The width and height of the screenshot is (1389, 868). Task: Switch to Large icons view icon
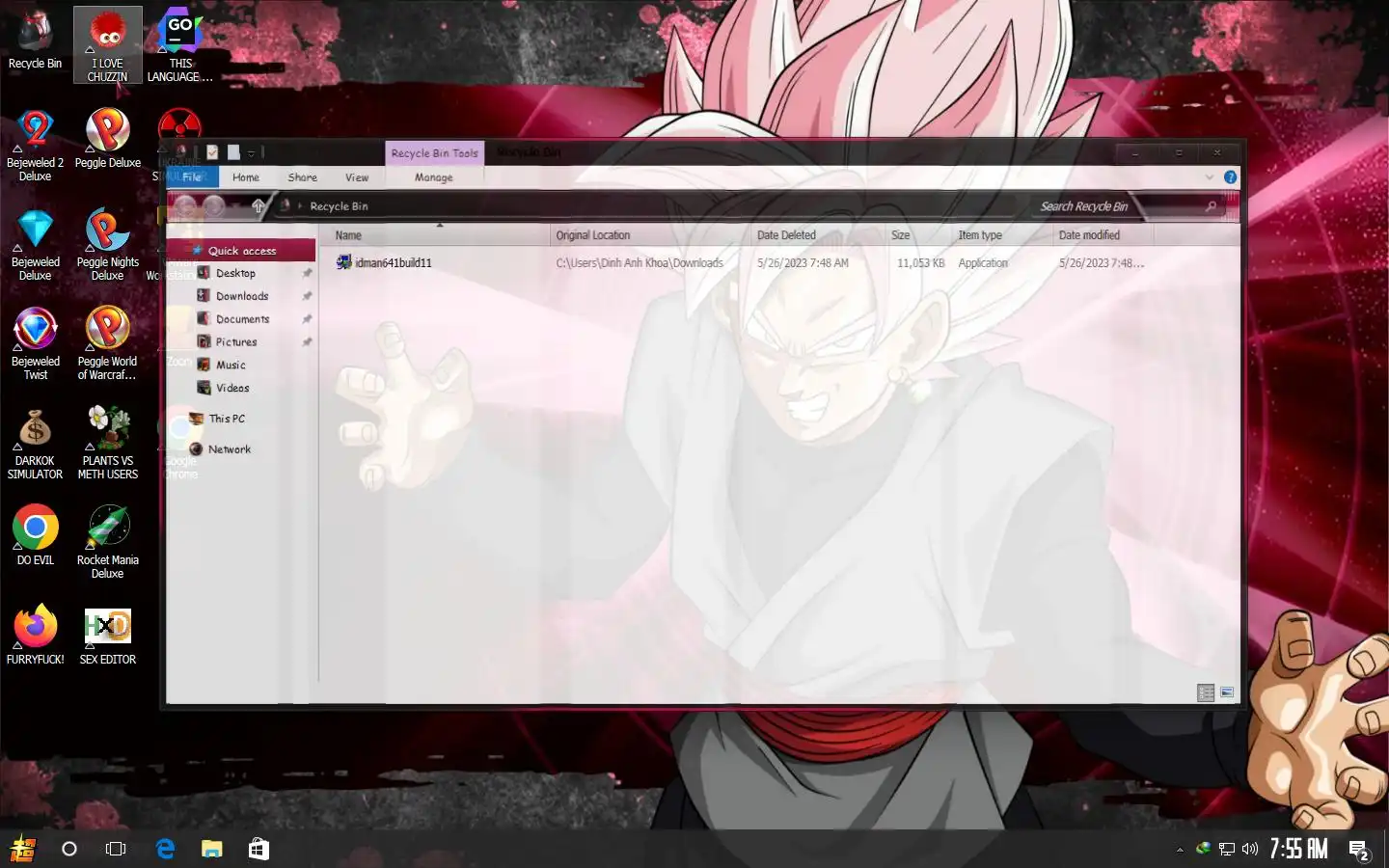[x=1227, y=692]
